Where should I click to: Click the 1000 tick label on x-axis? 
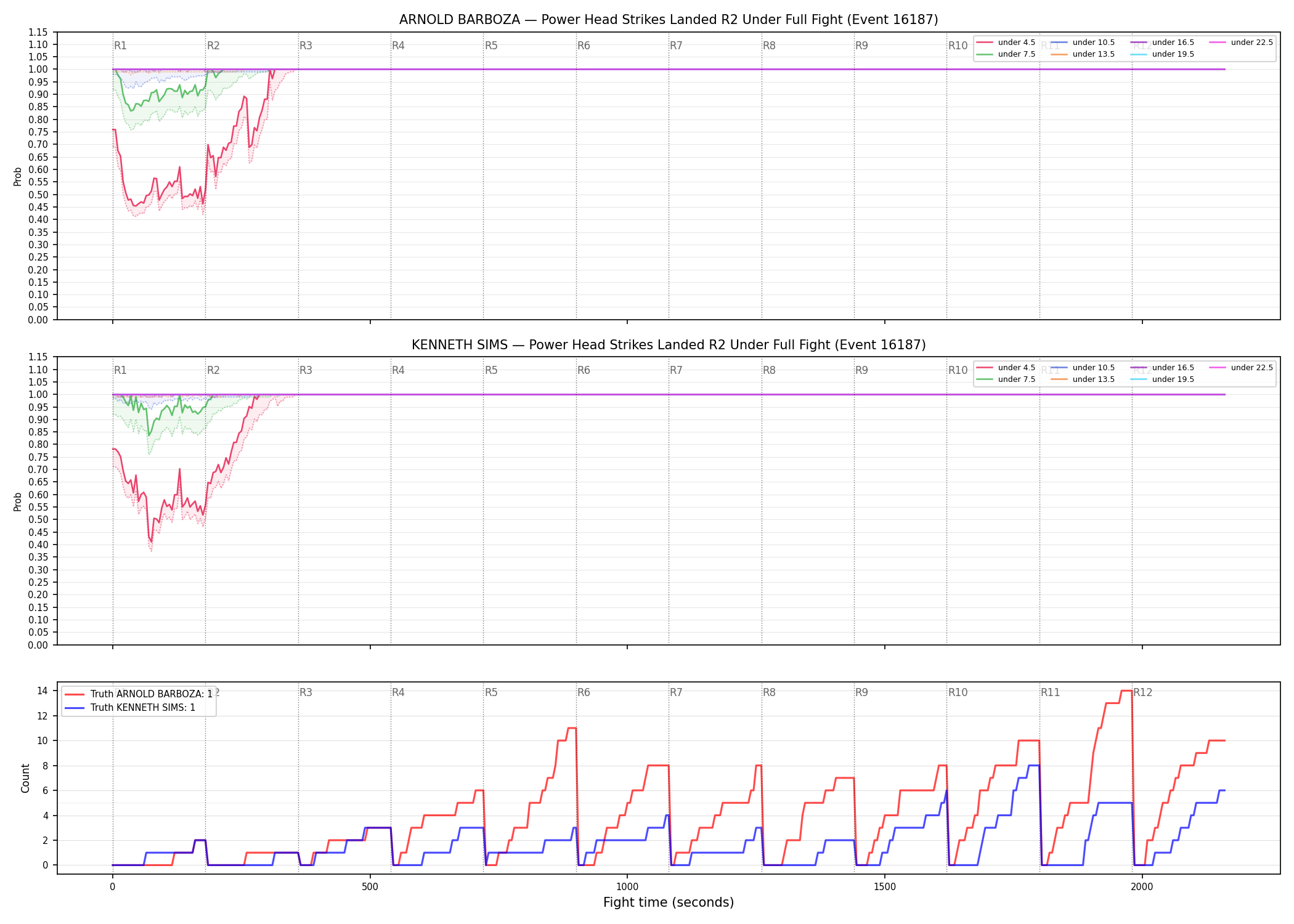[x=627, y=887]
